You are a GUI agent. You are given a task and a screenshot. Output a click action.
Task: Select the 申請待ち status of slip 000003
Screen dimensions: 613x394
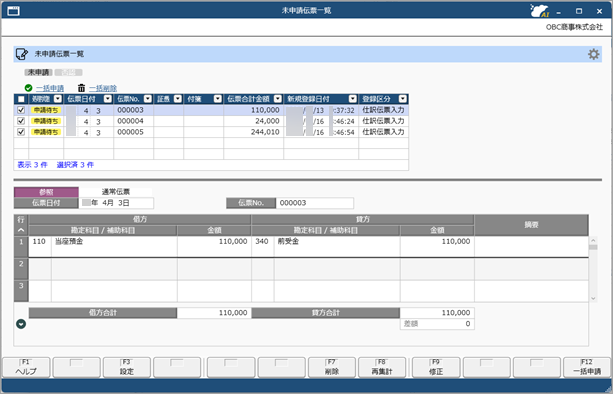(46, 110)
